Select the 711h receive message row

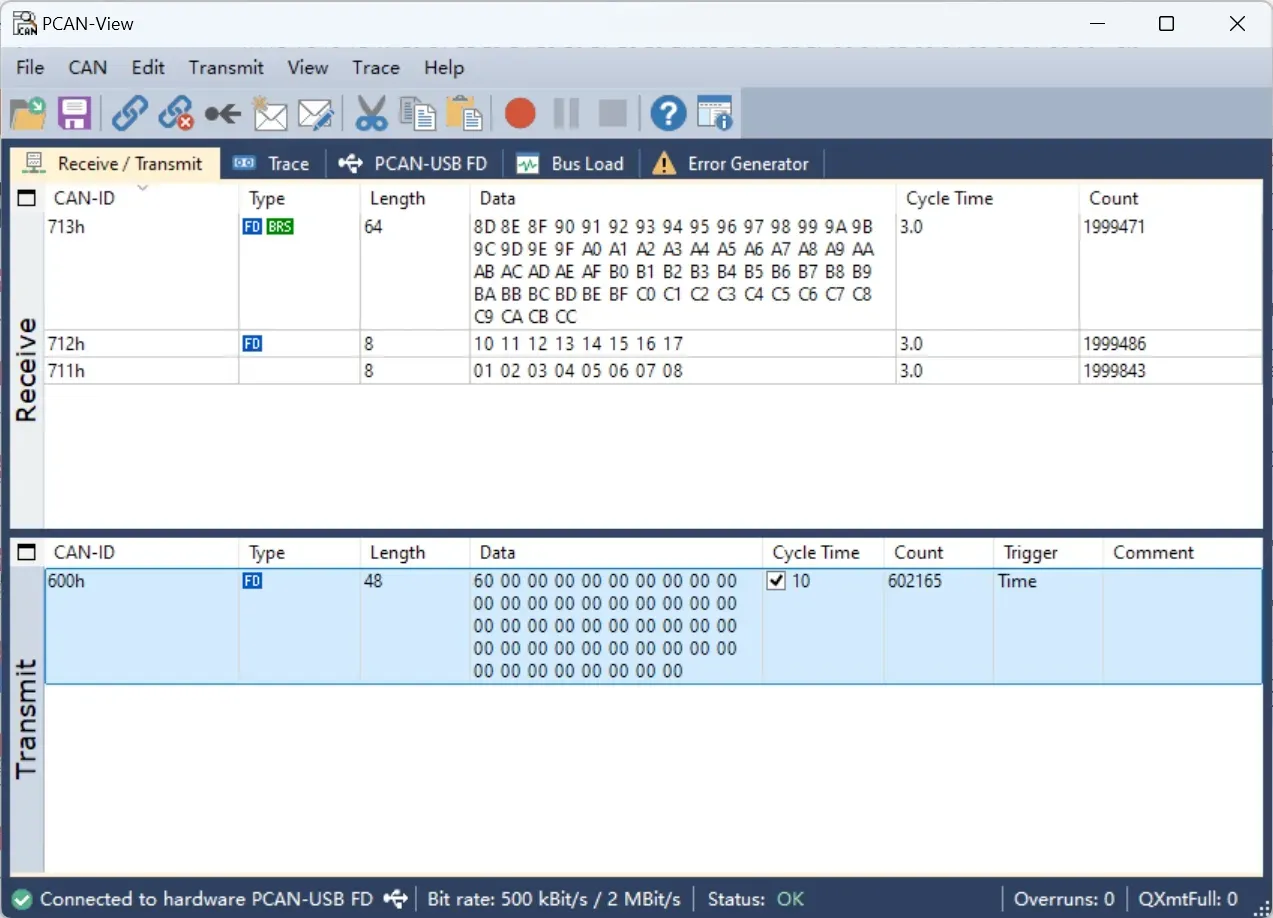pyautogui.click(x=653, y=371)
